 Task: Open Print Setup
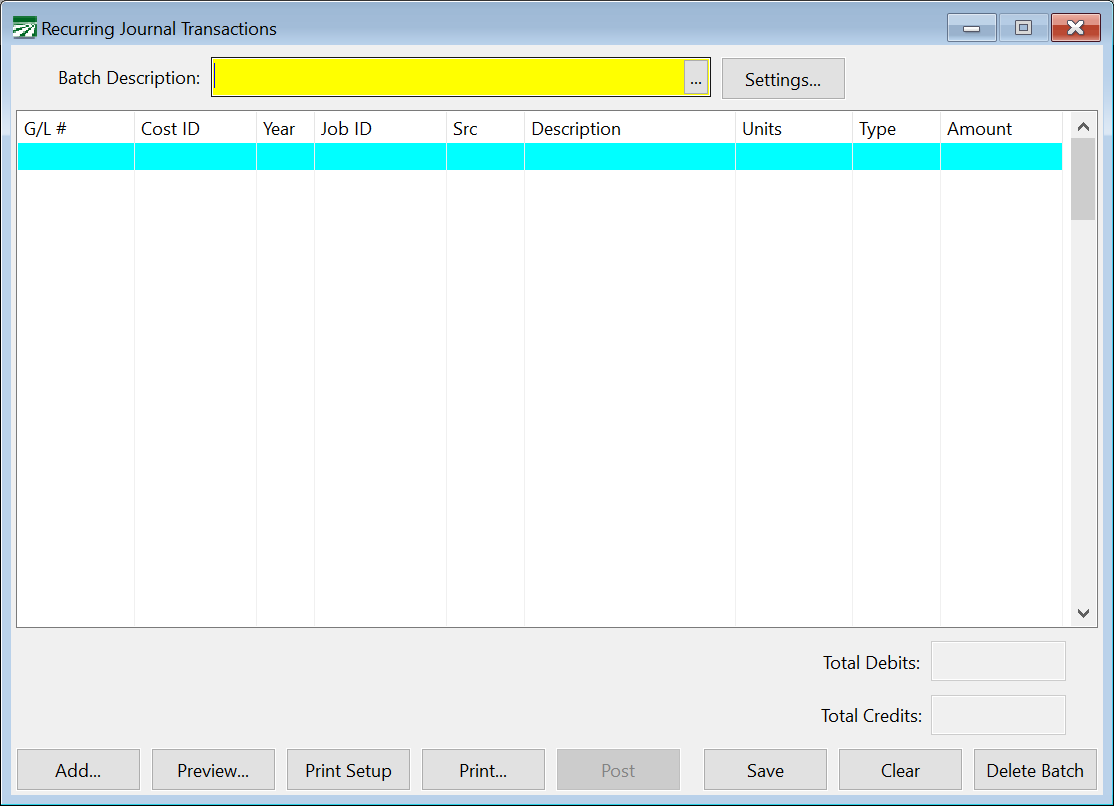(348, 770)
